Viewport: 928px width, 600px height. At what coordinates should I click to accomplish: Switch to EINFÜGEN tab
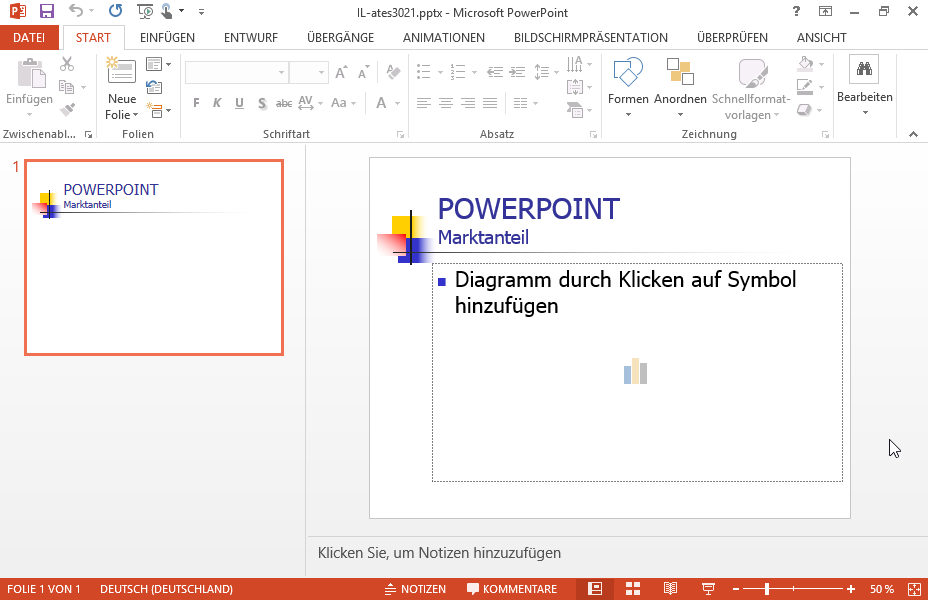coord(167,37)
